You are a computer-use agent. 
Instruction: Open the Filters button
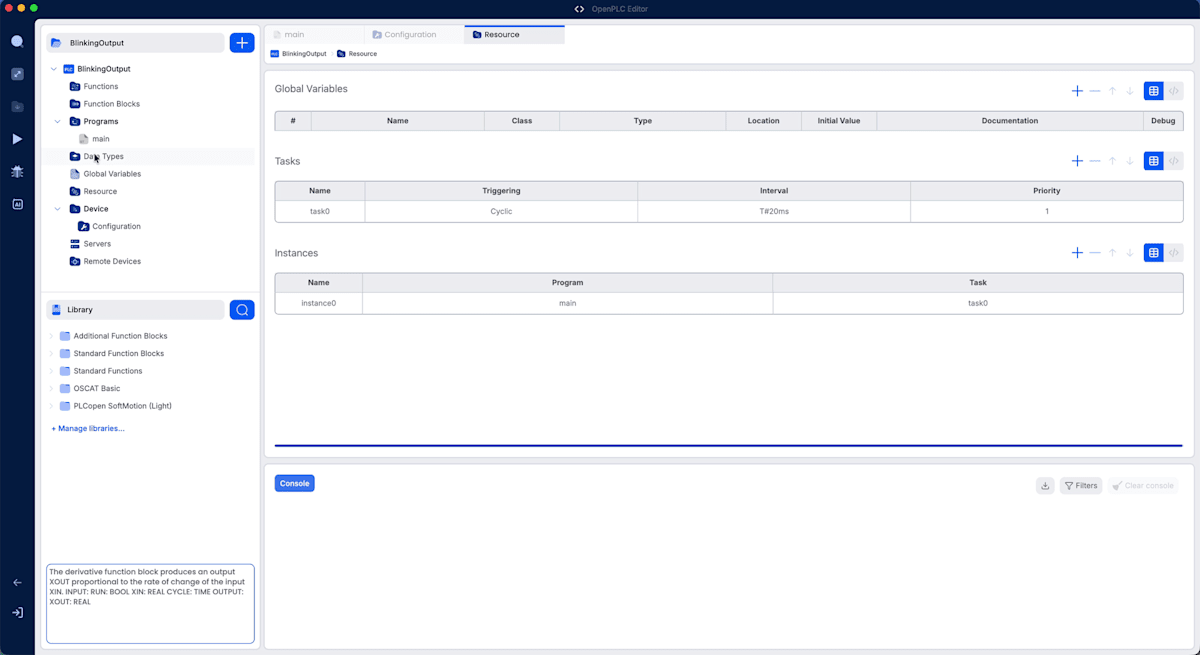(1081, 486)
